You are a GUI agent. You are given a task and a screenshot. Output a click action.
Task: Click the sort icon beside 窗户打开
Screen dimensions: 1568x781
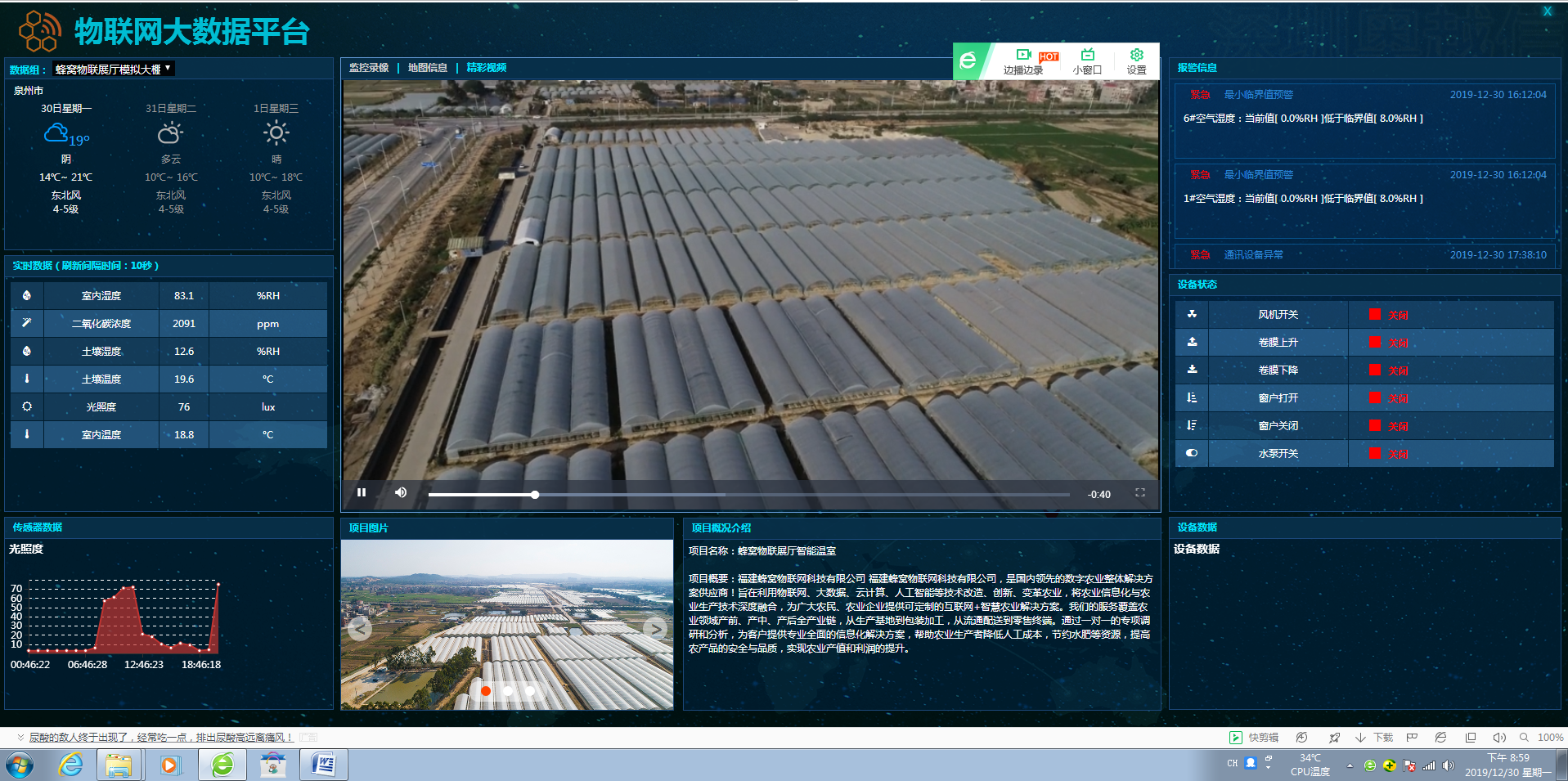click(x=1192, y=397)
